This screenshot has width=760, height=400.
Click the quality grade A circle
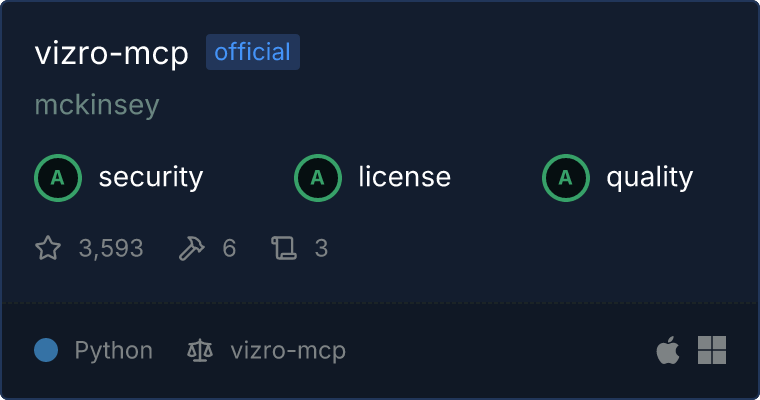(x=566, y=178)
